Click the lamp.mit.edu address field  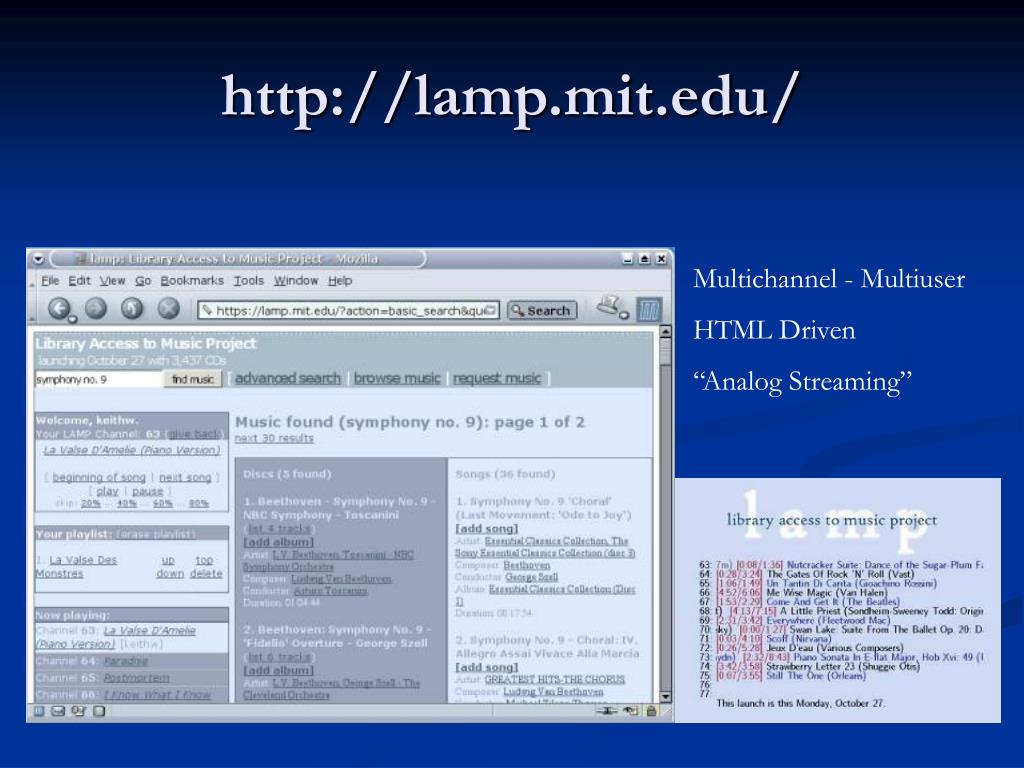[x=349, y=311]
